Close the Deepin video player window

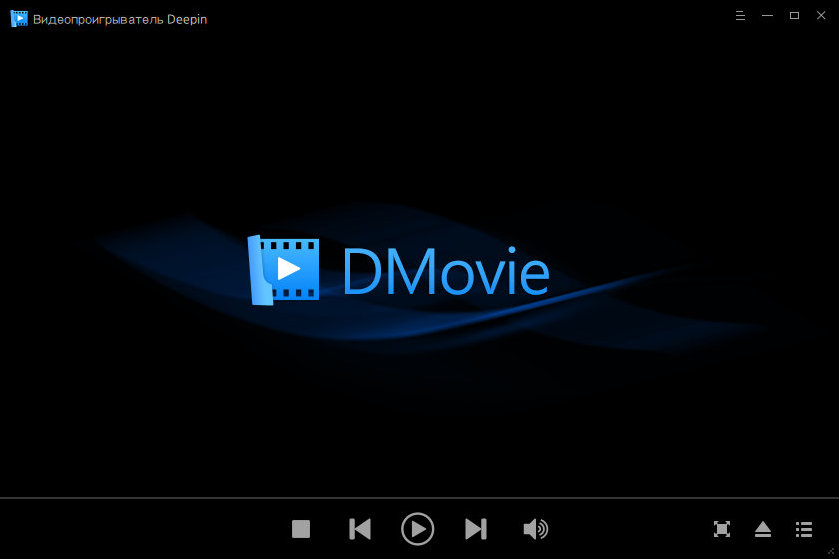(x=821, y=16)
